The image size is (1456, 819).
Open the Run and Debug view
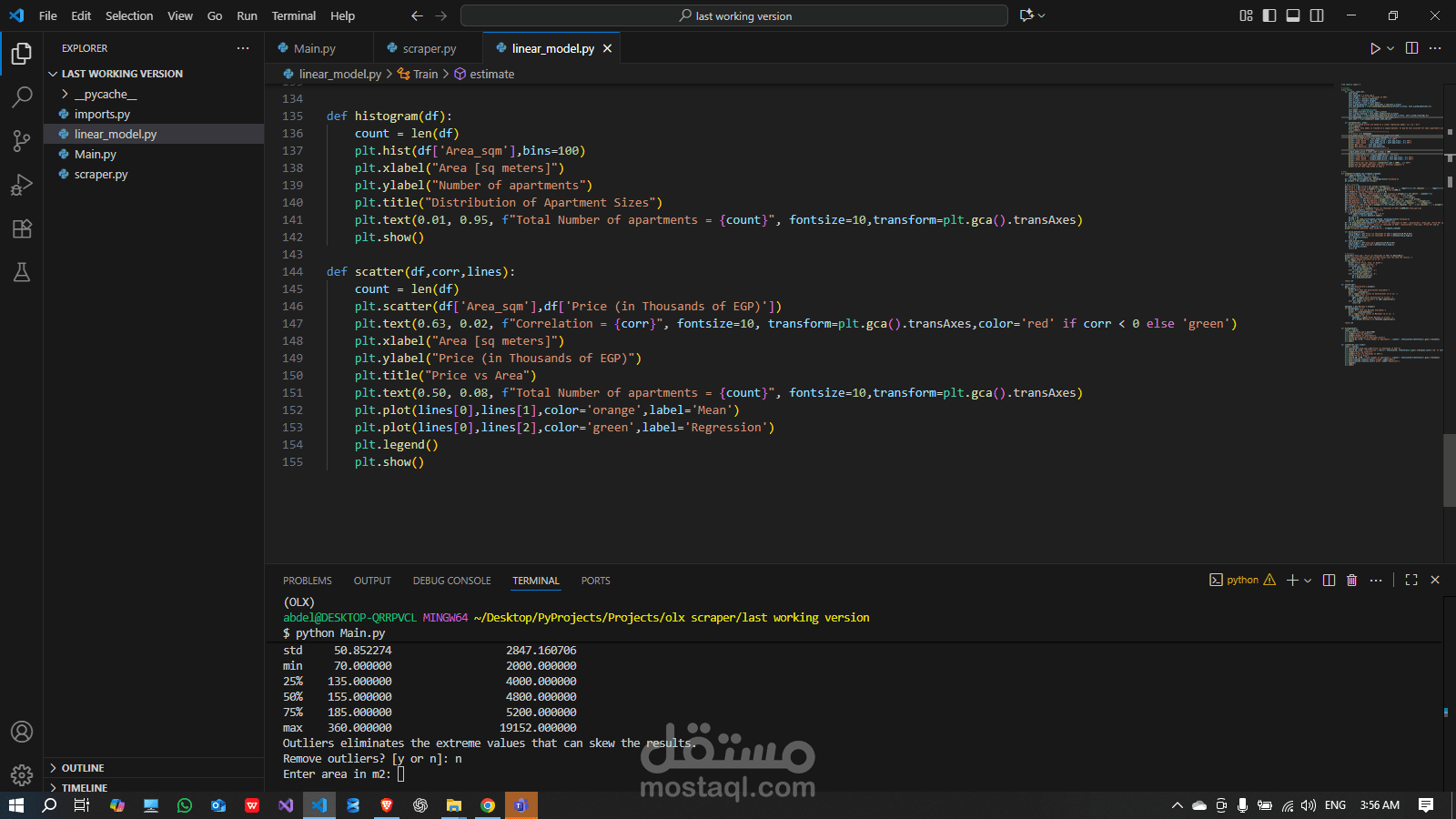(x=22, y=185)
